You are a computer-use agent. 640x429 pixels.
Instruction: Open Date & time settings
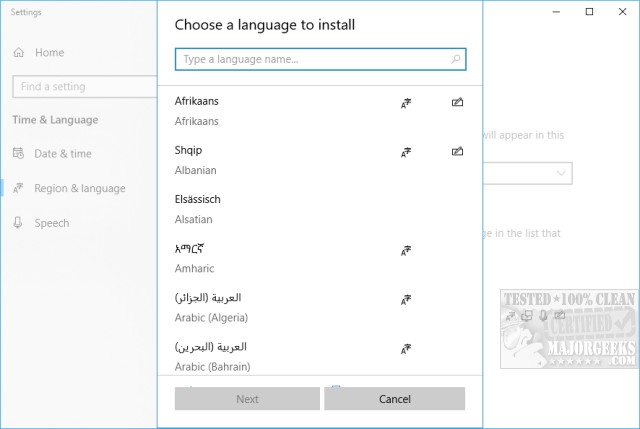pyautogui.click(x=62, y=153)
